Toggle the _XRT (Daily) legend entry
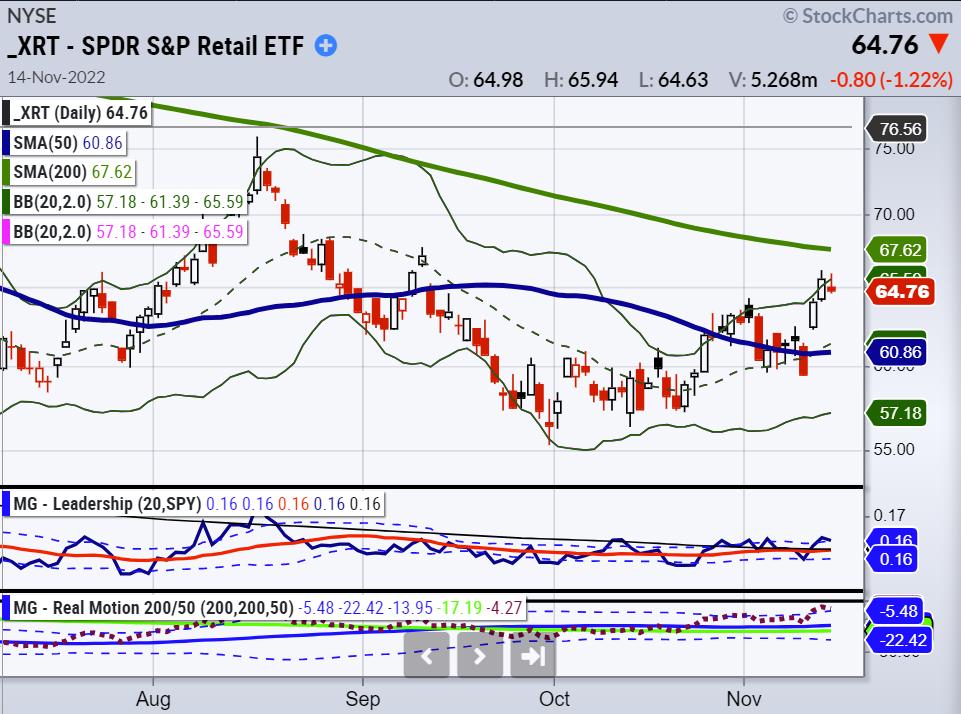 pyautogui.click(x=79, y=113)
